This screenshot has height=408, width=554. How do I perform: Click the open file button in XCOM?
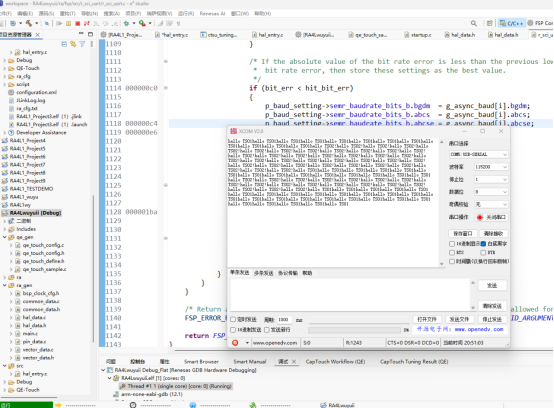point(427,319)
